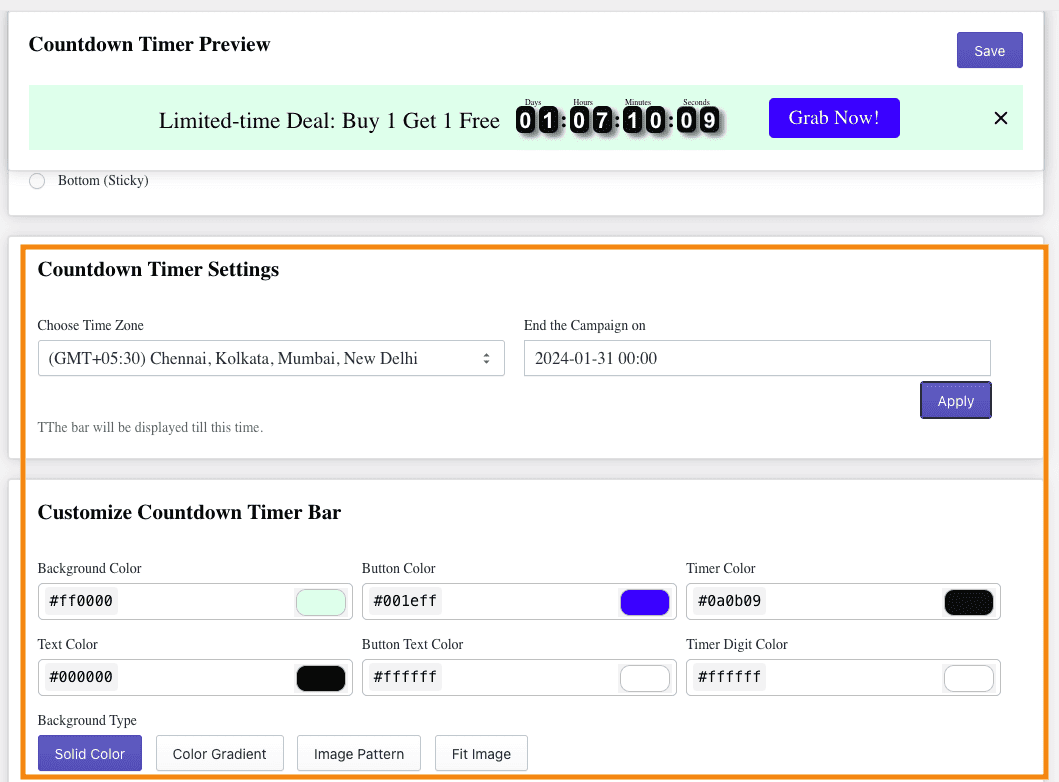Switch background type to Color Gradient
This screenshot has width=1059, height=782.
coord(219,753)
